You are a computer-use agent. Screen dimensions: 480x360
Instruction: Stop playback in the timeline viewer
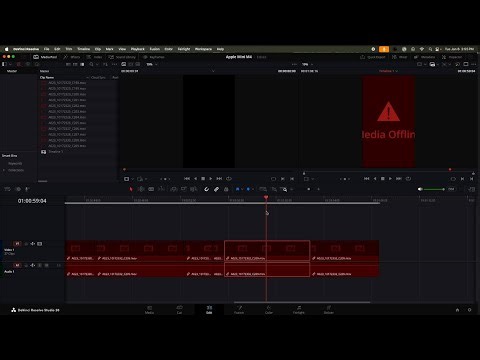click(383, 179)
